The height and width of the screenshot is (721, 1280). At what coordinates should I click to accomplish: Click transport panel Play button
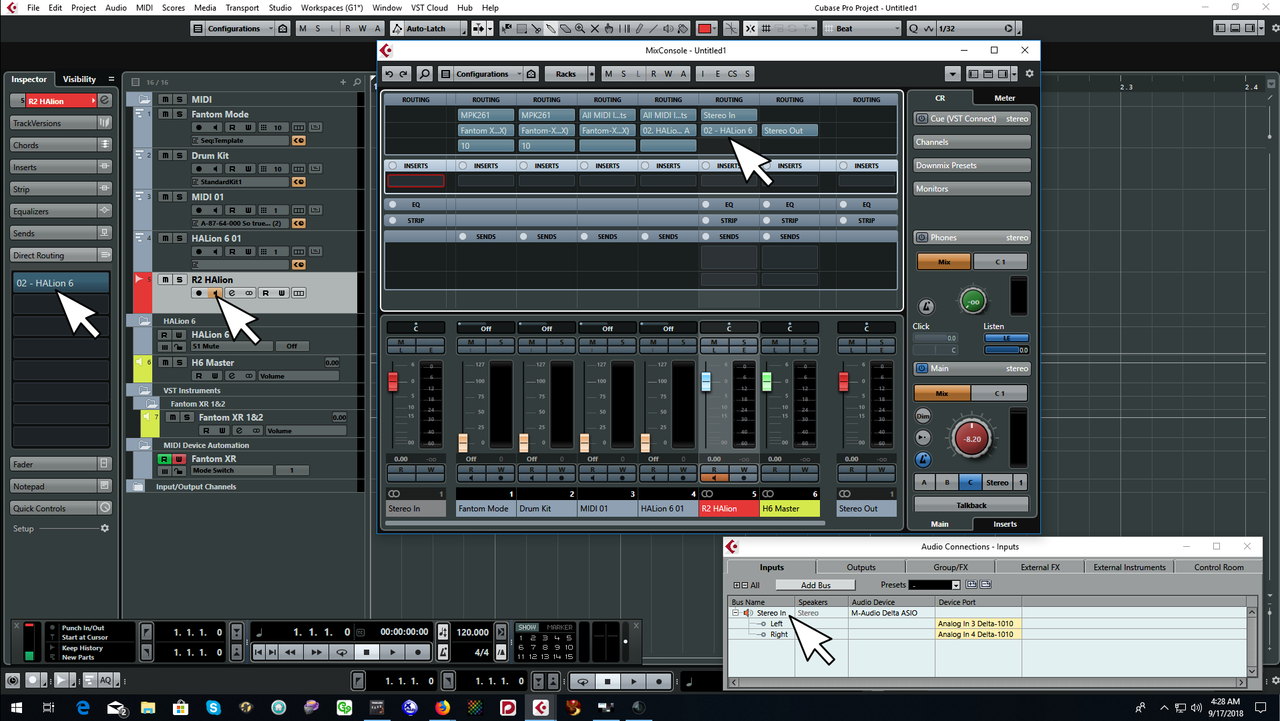[x=393, y=652]
